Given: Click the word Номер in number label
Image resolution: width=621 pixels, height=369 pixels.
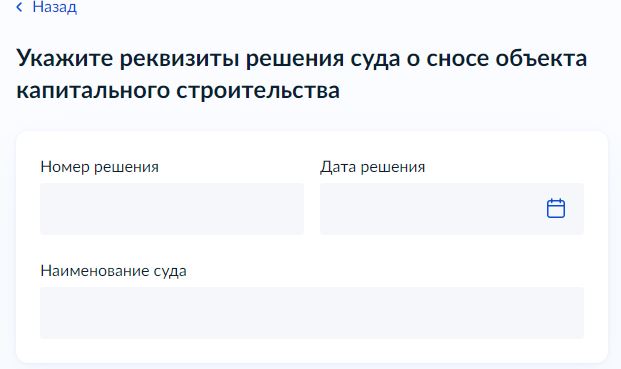Looking at the screenshot, I should point(65,167).
